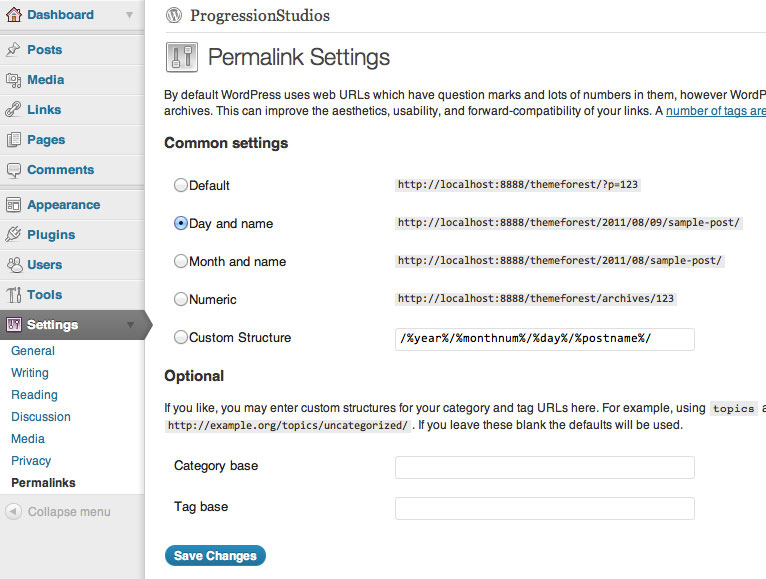
Task: Click the Tools icon in sidebar
Action: pos(14,295)
